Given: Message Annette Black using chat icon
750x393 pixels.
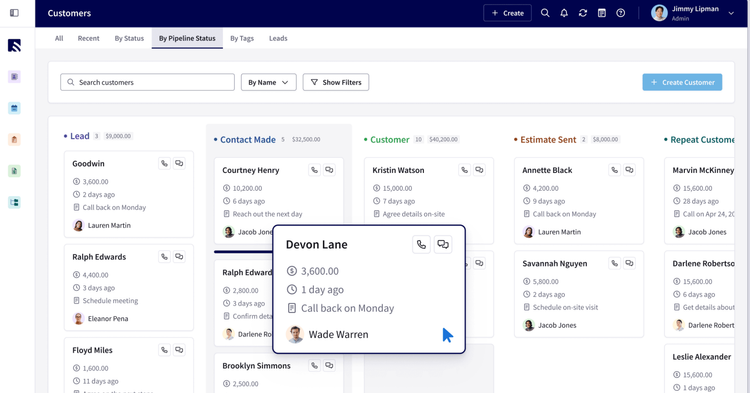Looking at the screenshot, I should tap(629, 170).
